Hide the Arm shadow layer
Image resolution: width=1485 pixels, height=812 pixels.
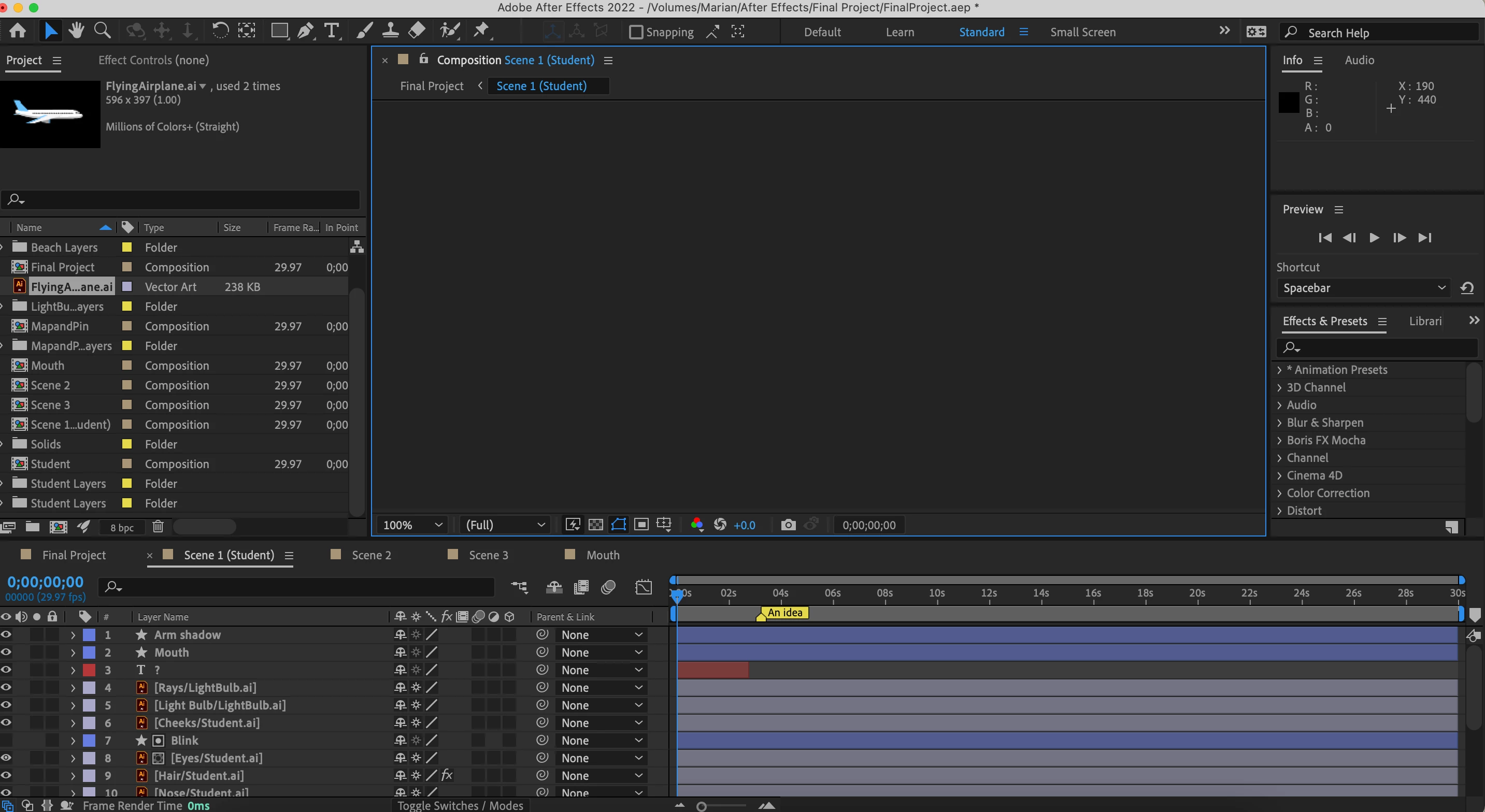click(x=6, y=634)
